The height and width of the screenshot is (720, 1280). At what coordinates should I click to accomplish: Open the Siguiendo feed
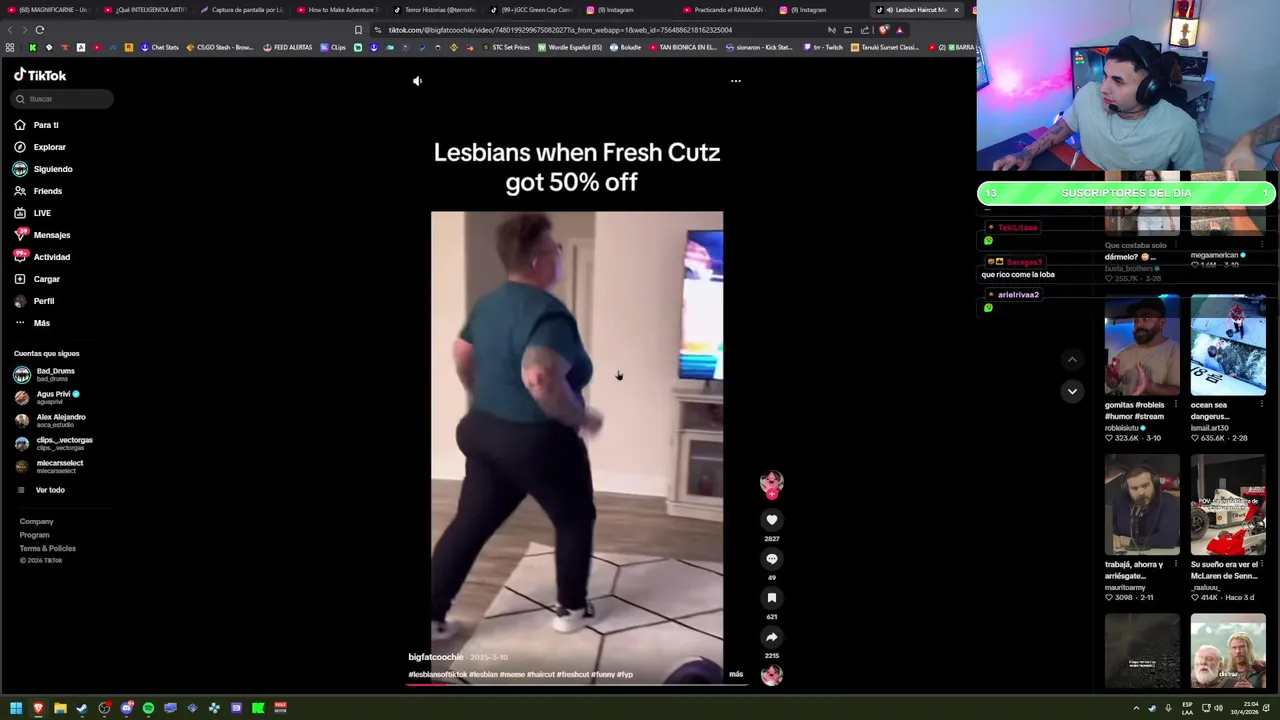(x=43, y=169)
